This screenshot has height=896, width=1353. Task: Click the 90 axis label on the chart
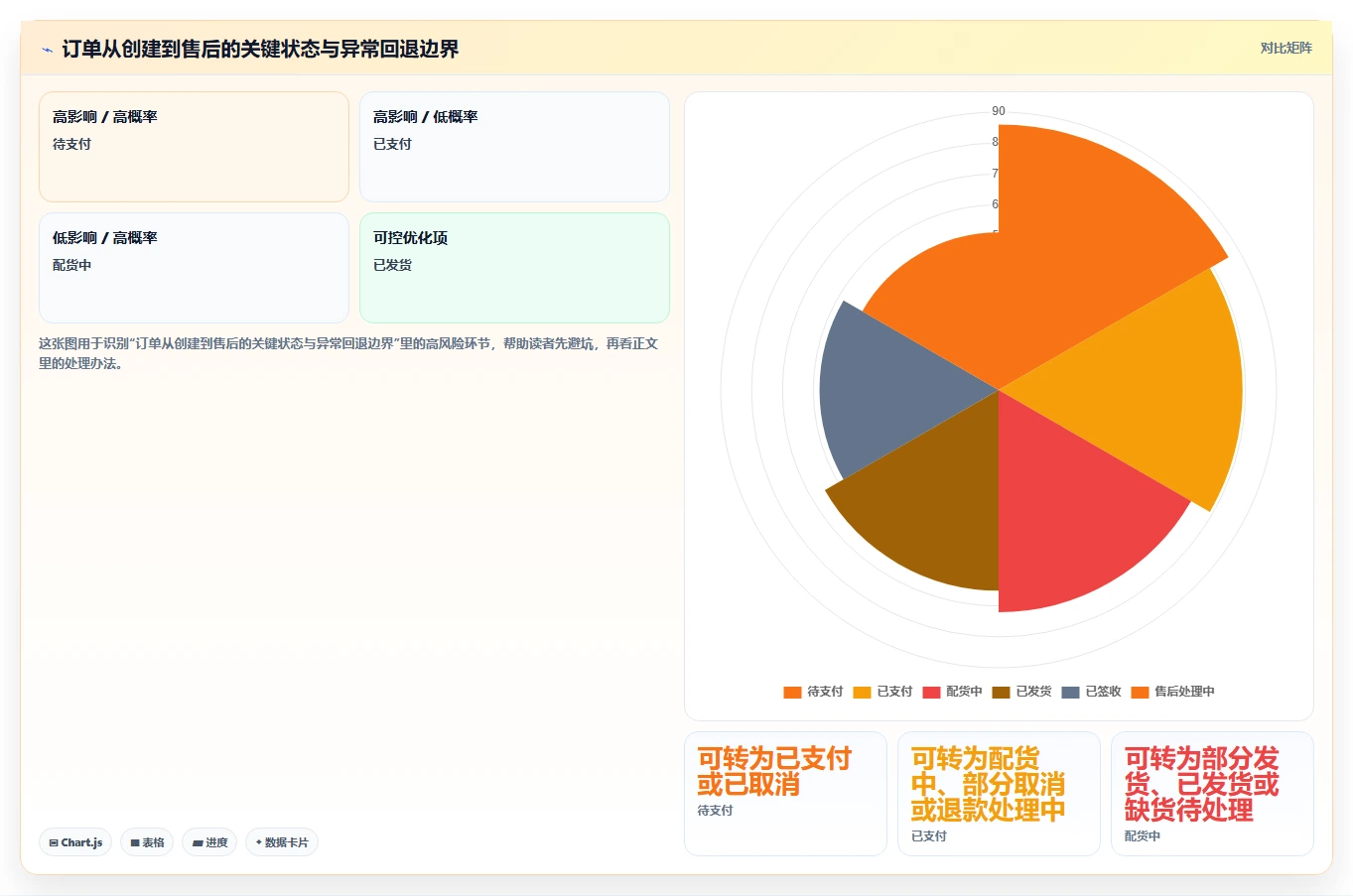(999, 111)
